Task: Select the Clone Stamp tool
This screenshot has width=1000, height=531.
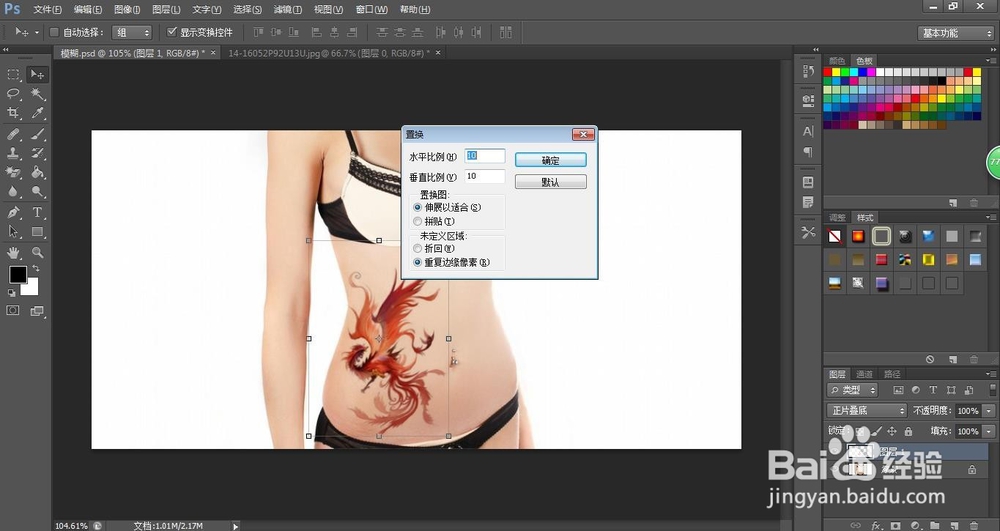Action: 13,153
